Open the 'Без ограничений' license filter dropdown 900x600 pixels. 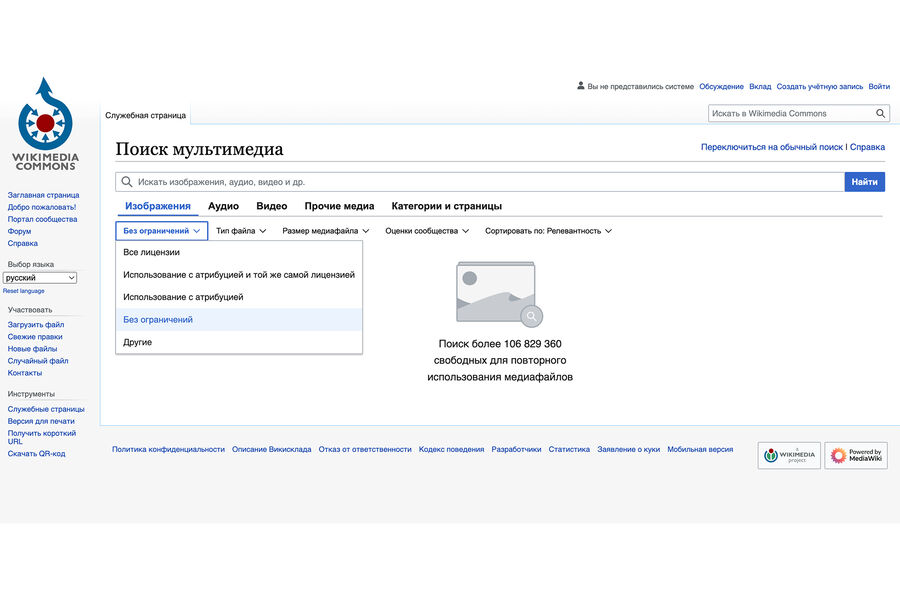pos(161,231)
